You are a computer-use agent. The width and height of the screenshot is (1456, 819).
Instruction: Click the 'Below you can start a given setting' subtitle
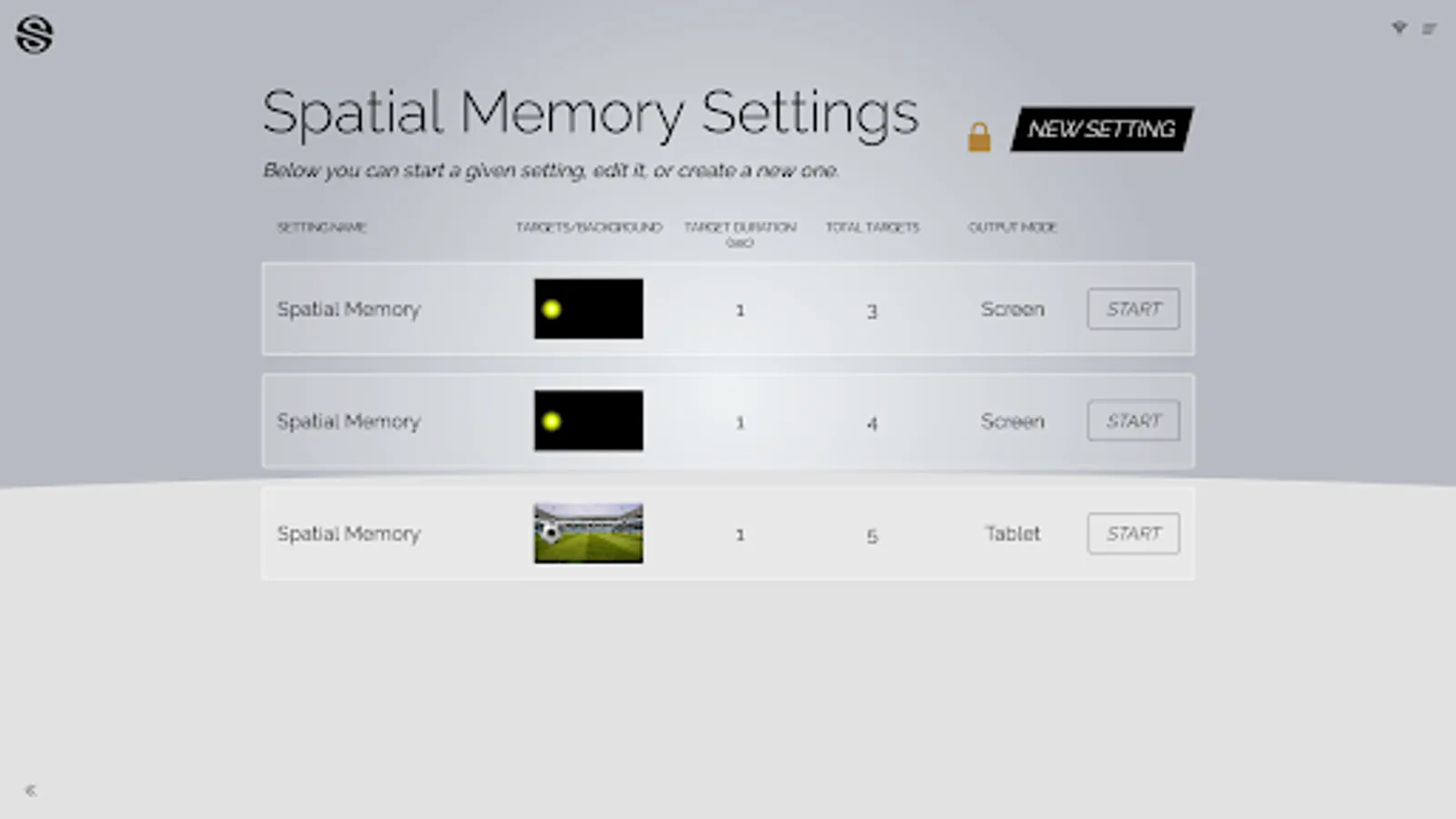551,170
